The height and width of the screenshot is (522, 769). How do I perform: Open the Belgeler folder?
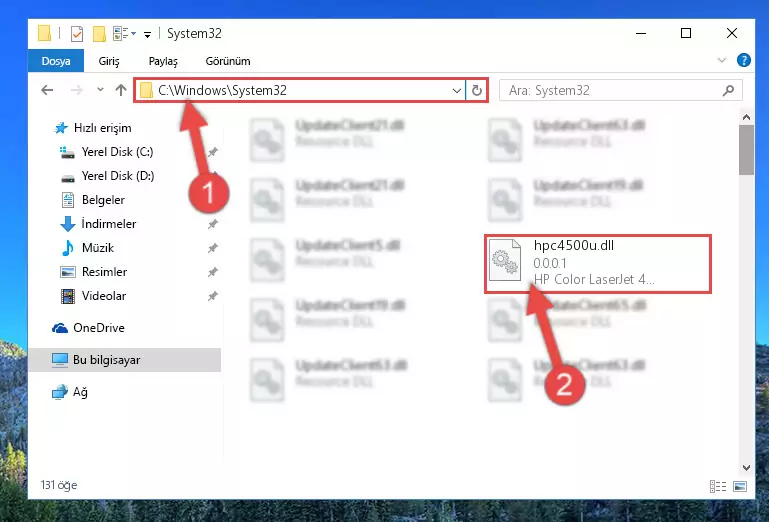[93, 200]
